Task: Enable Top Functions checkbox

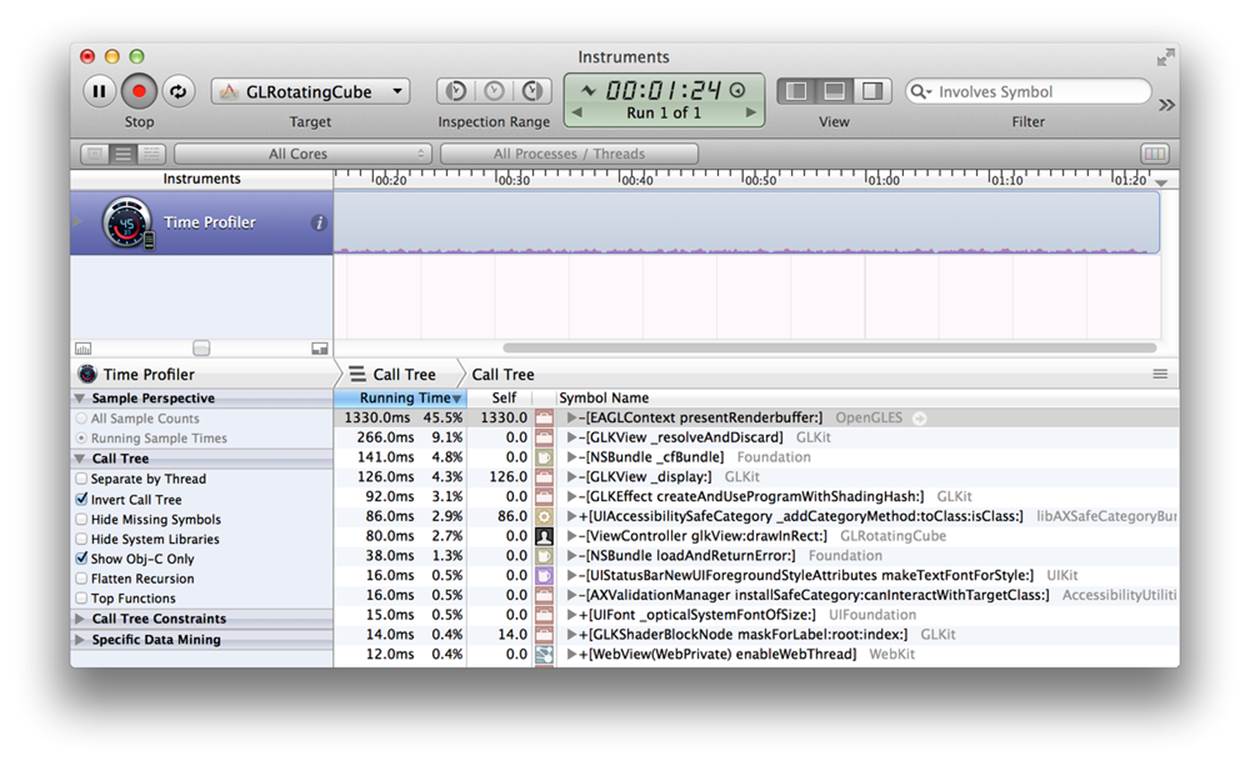Action: point(82,598)
